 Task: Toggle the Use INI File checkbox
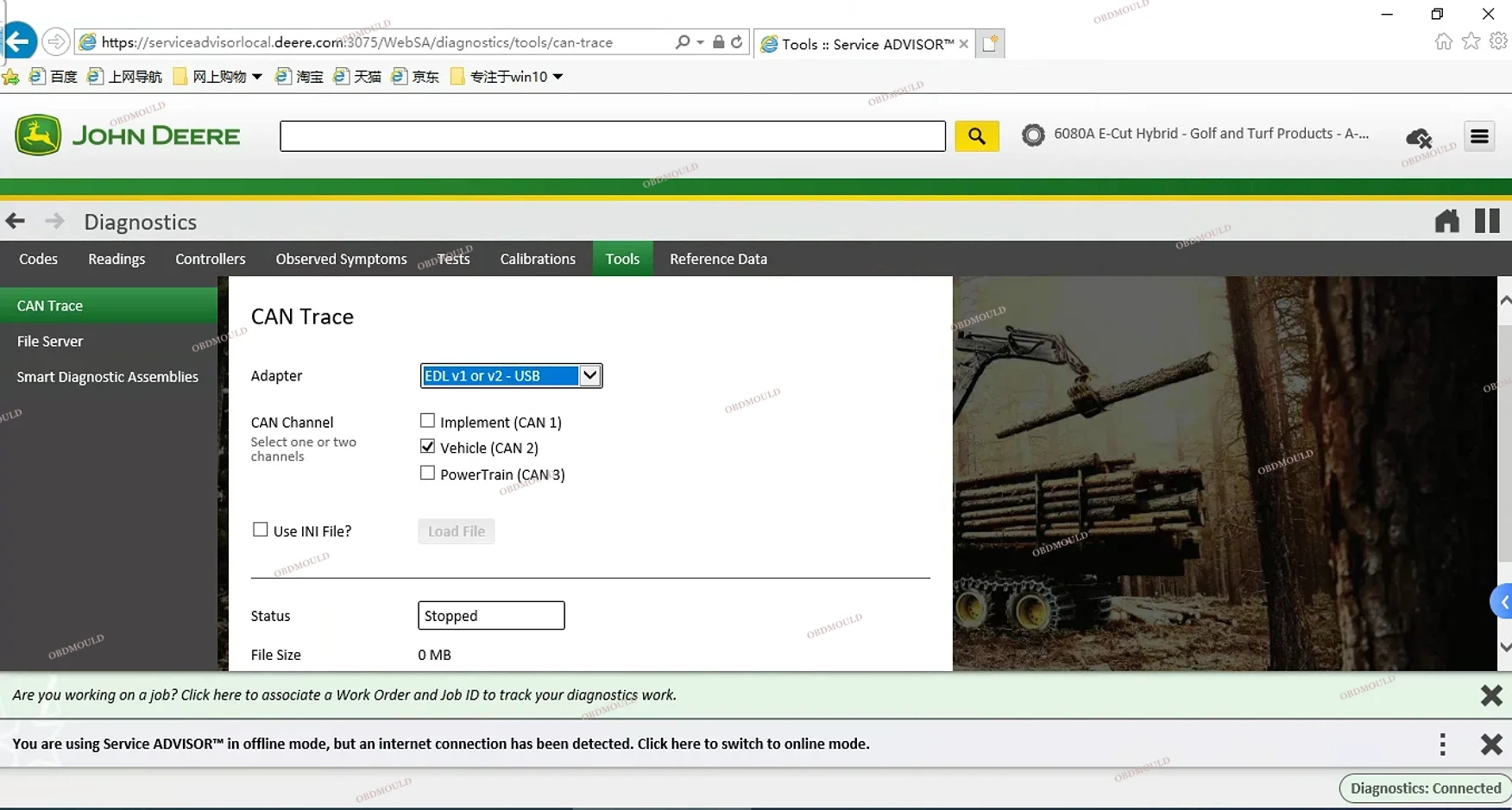[260, 530]
